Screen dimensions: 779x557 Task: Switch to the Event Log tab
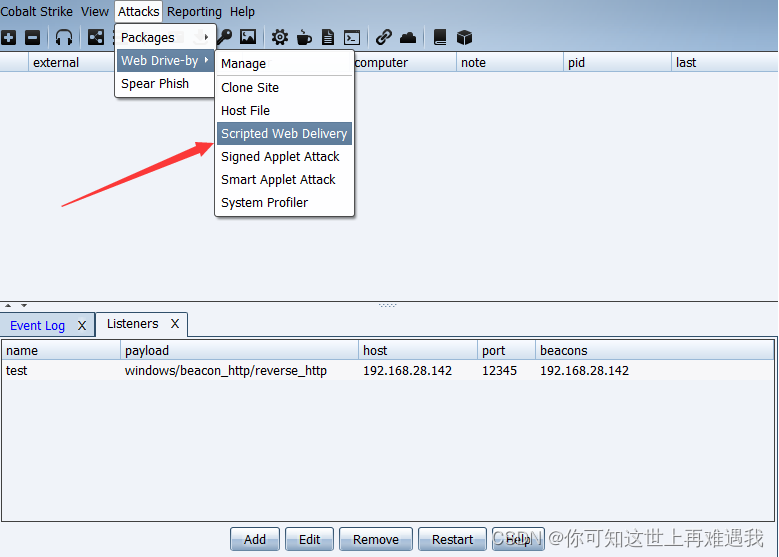(37, 325)
